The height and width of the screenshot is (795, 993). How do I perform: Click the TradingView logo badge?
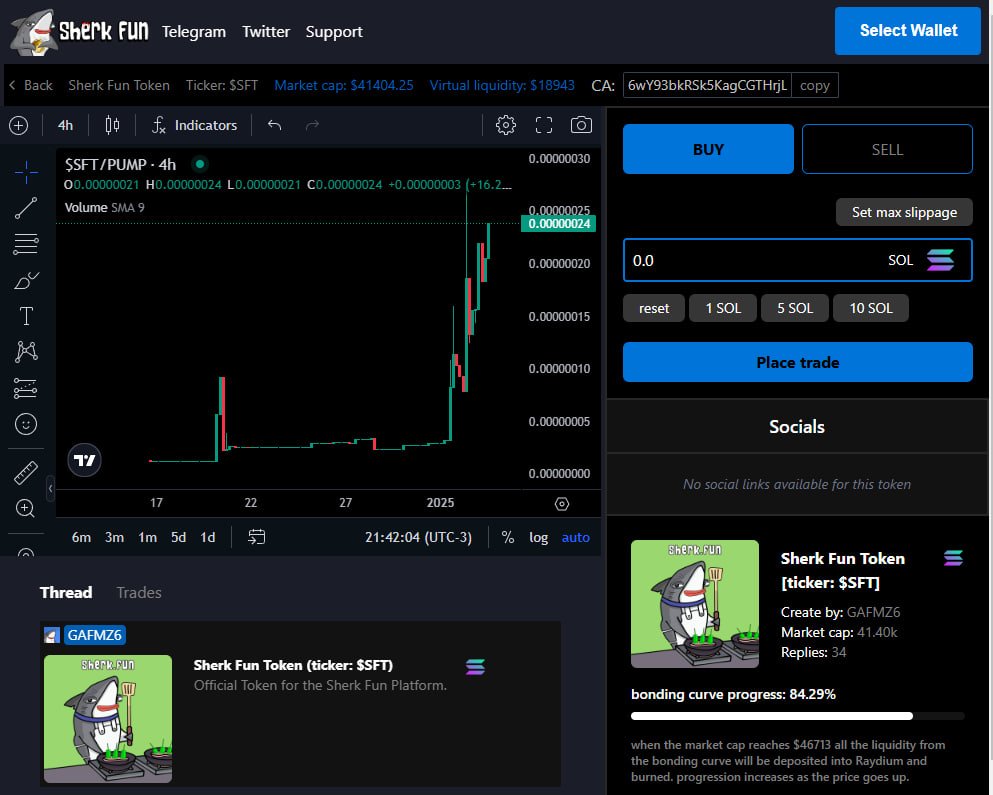(84, 460)
